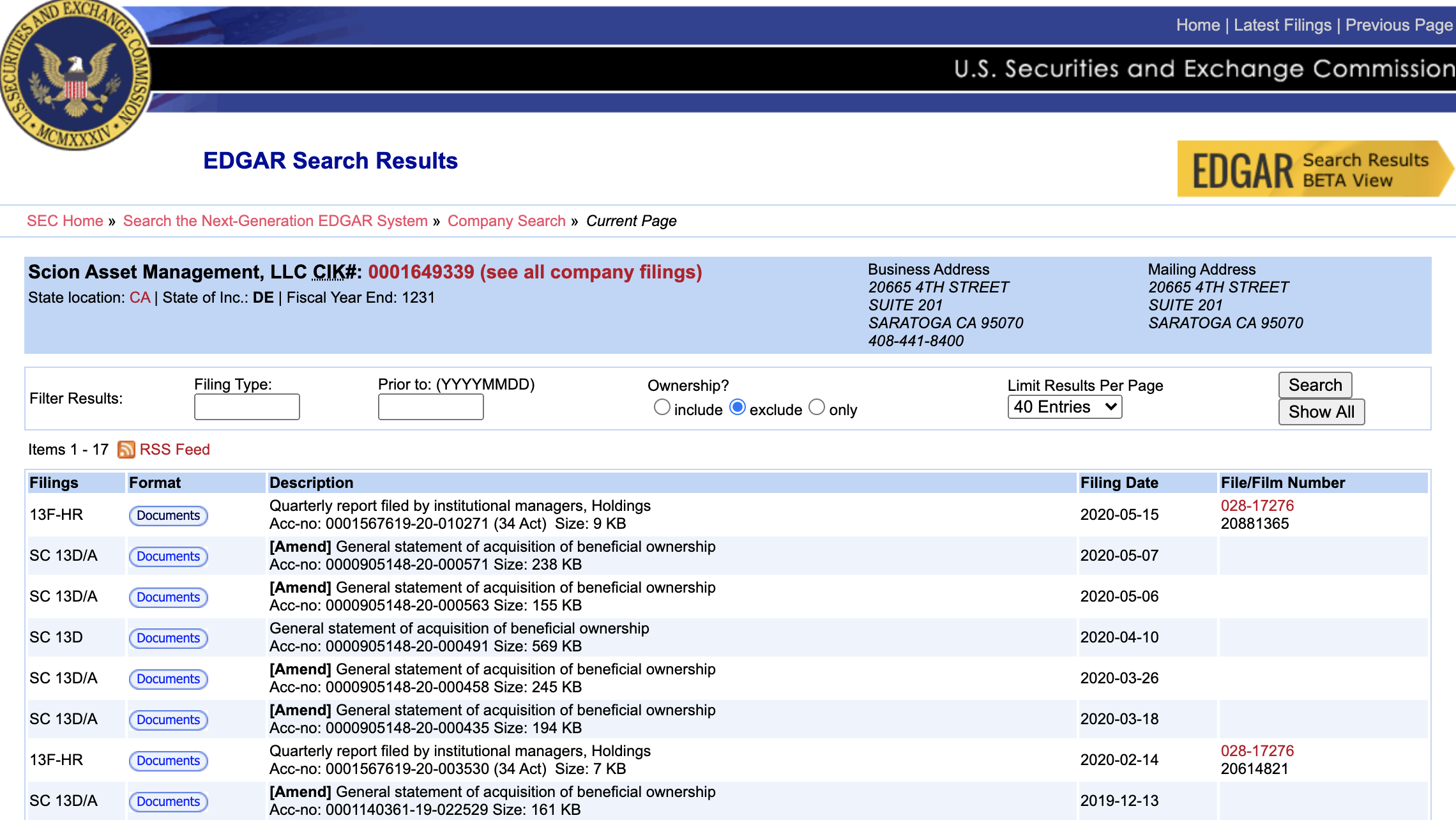Click the EDGAR Search Results heading

pyautogui.click(x=330, y=161)
